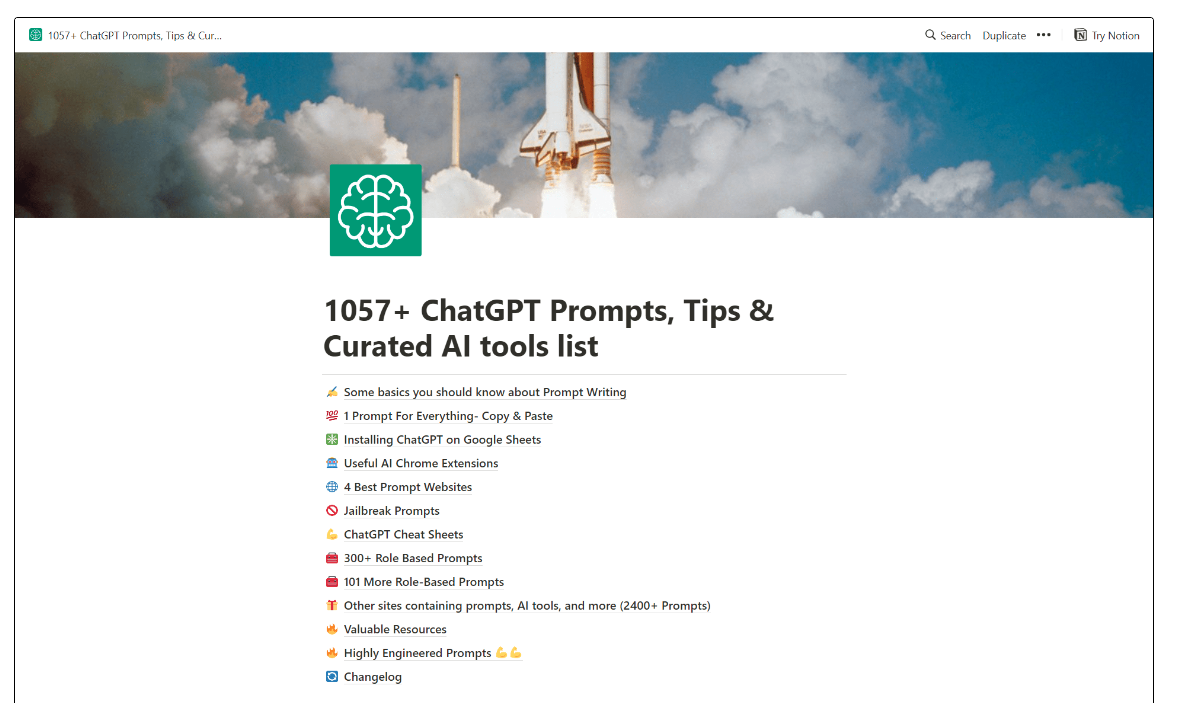Click the blue icon beside Changelog
This screenshot has width=1179, height=703.
click(x=332, y=677)
